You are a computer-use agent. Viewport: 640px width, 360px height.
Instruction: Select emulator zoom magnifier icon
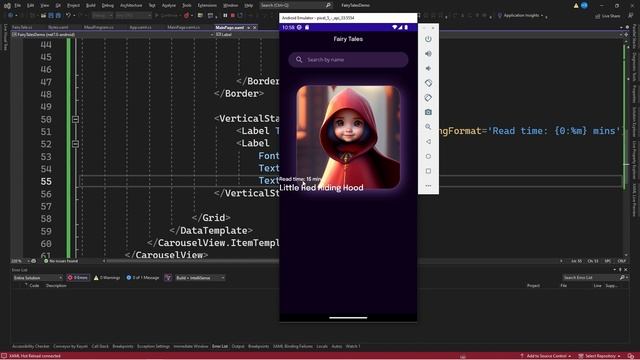coord(428,127)
